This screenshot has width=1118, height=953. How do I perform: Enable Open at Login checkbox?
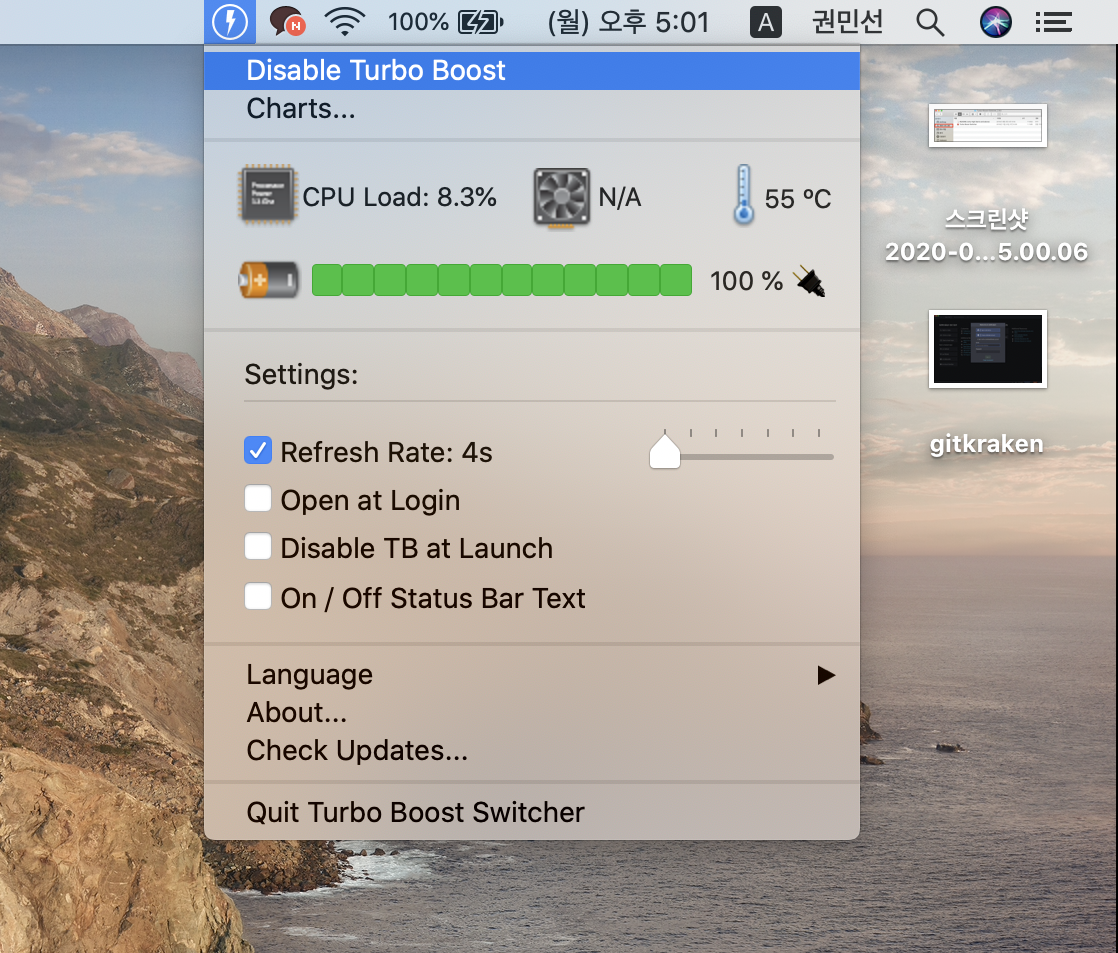[258, 499]
